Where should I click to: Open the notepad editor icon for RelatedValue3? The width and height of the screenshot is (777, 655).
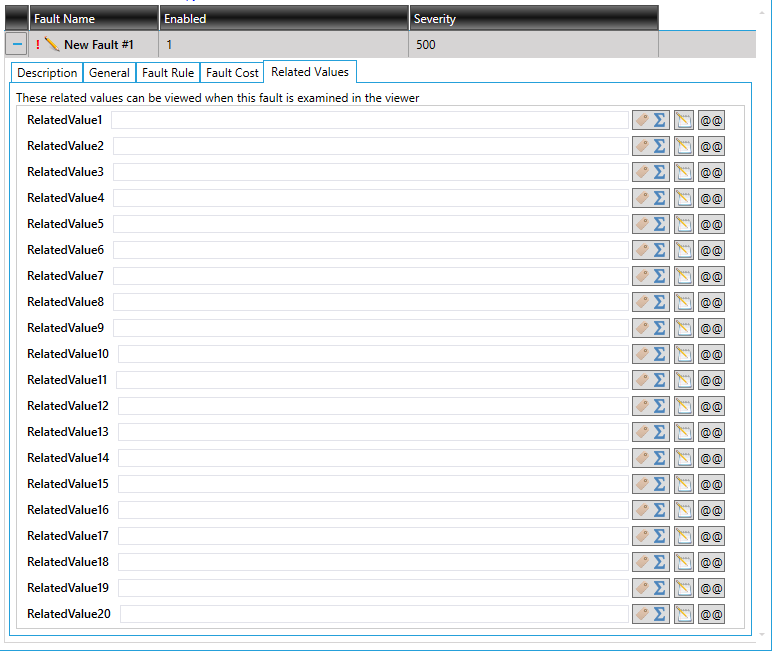click(684, 172)
